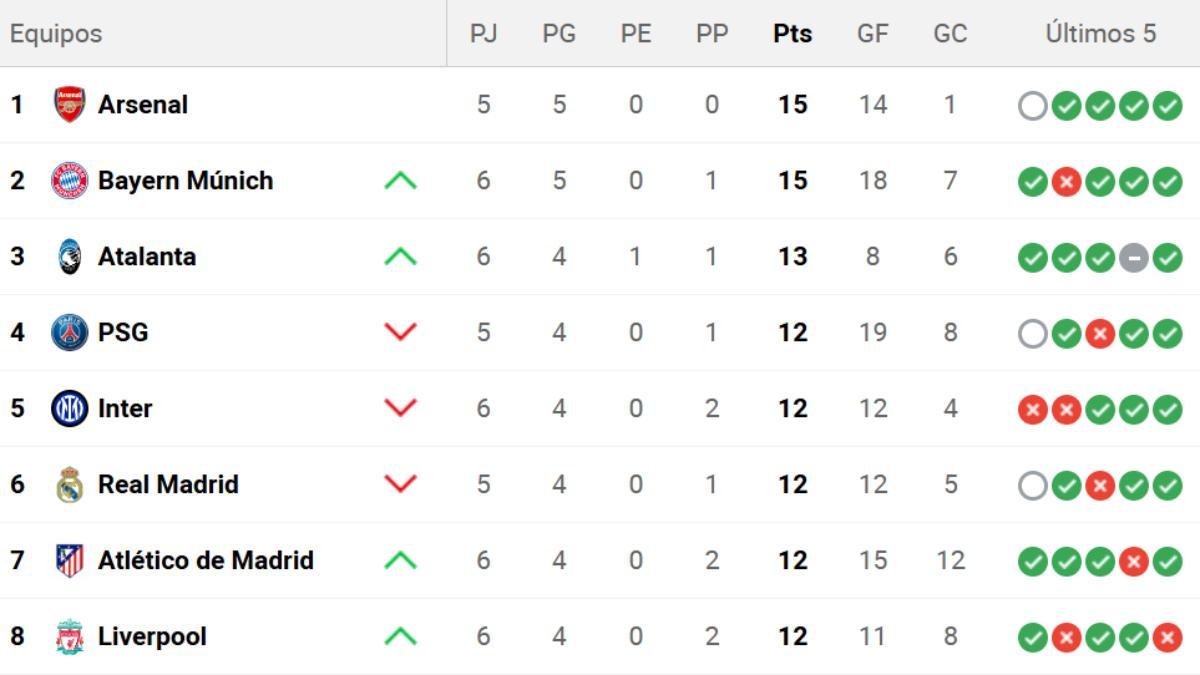The image size is (1200, 675).
Task: Click the Últimos 5 column header
Action: click(x=1100, y=33)
